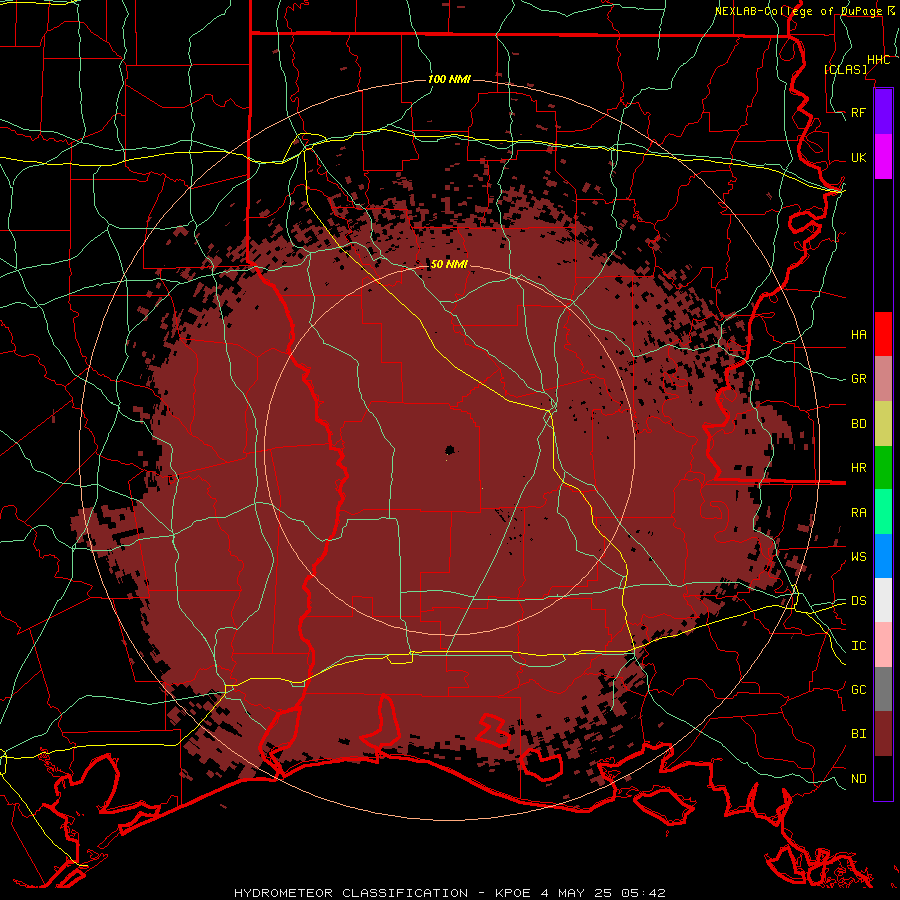
Task: Click the GR pink-brown legend swatch
Action: 883,379
